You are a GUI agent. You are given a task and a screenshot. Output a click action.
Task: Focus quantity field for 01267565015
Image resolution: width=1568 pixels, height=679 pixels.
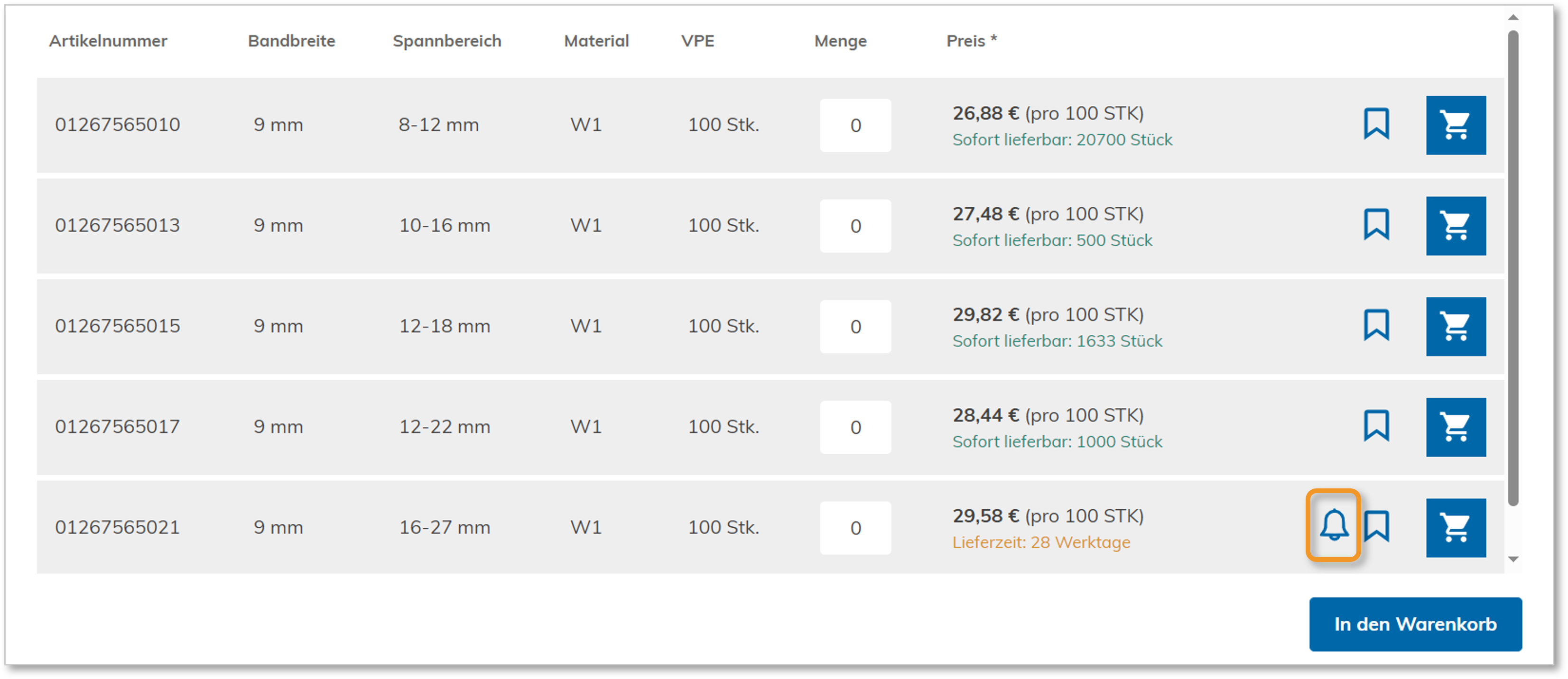[x=855, y=327]
